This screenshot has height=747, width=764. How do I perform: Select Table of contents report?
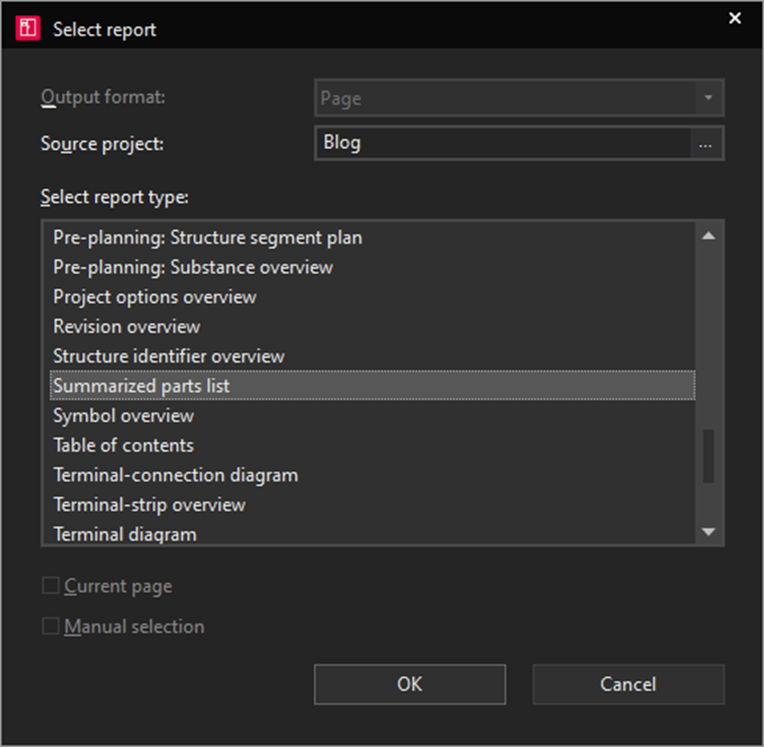[372, 445]
